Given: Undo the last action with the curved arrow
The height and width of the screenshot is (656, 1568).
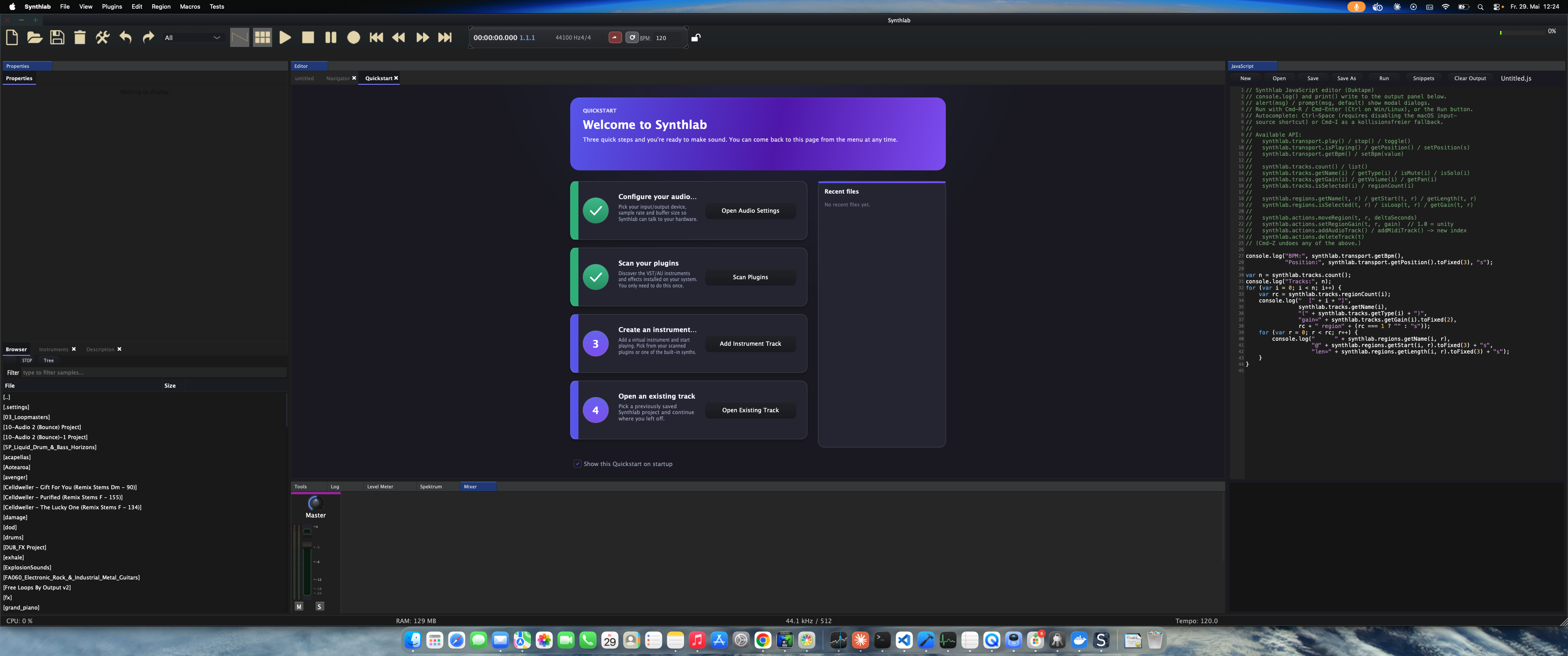Looking at the screenshot, I should tap(125, 38).
